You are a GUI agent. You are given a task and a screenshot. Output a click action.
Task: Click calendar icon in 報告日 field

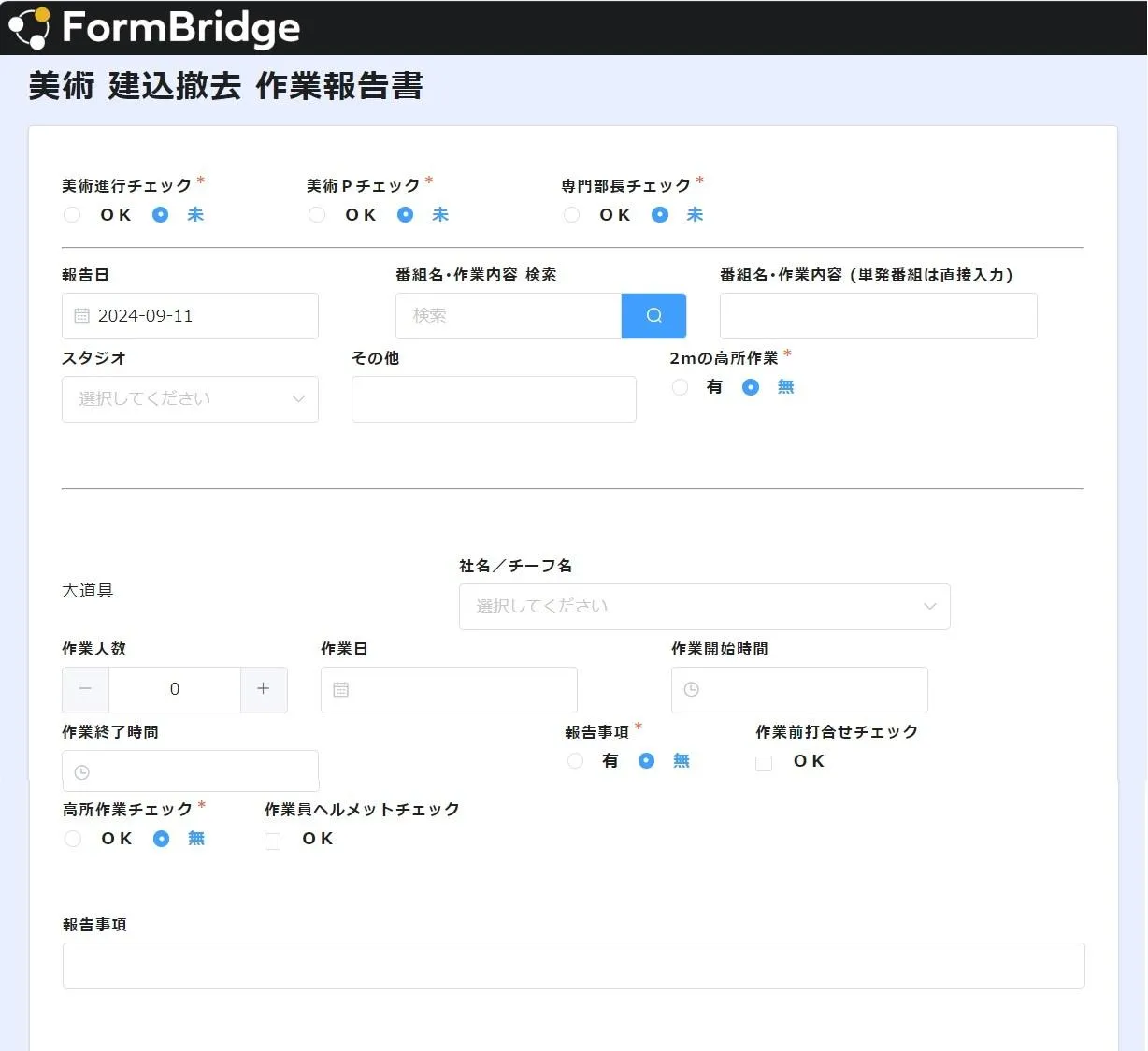[81, 316]
